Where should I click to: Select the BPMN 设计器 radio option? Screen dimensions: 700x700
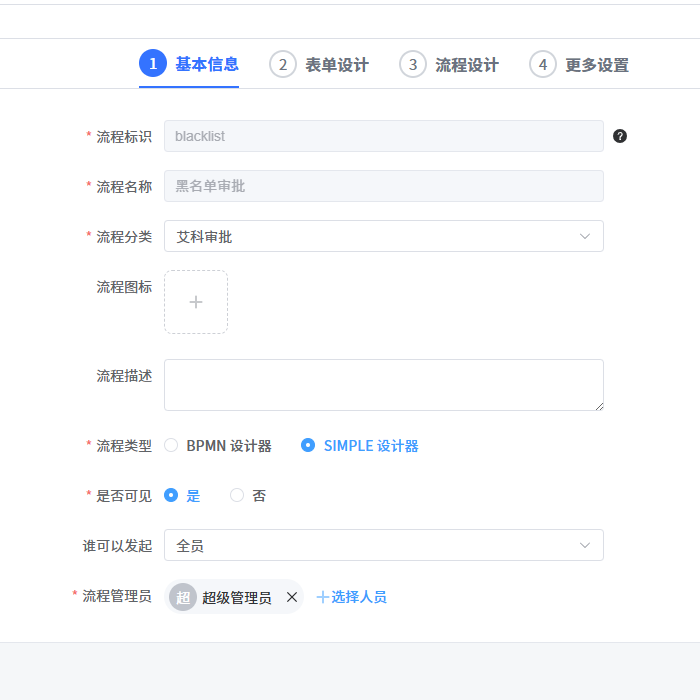[x=171, y=446]
